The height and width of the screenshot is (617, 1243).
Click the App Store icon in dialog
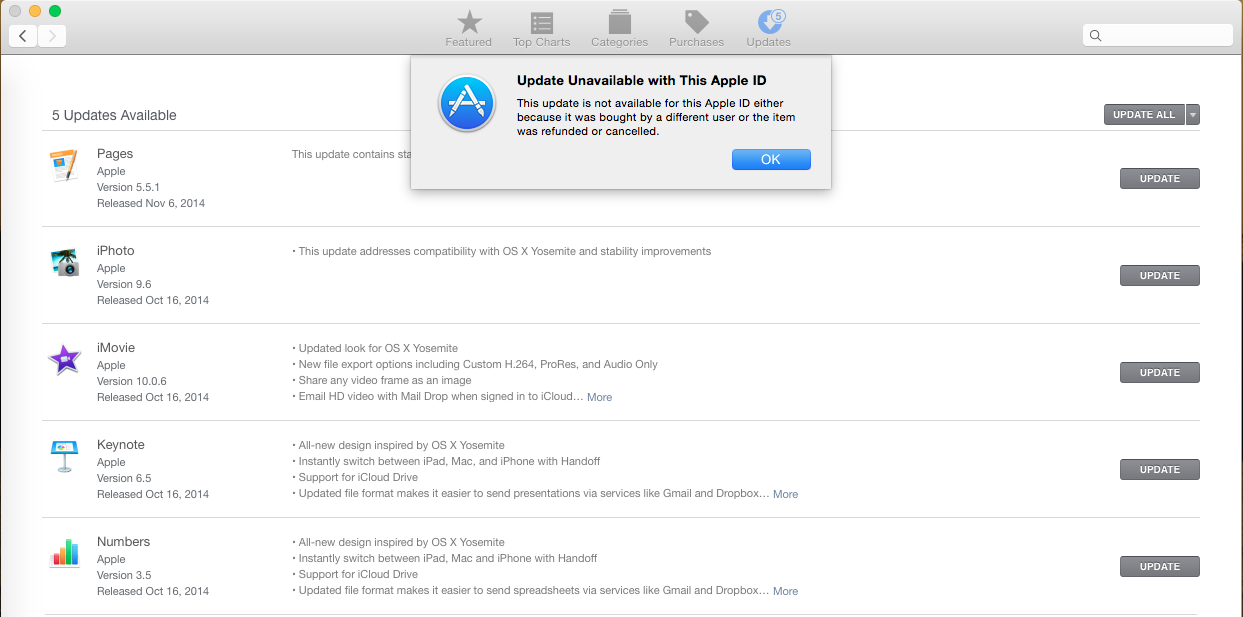[467, 103]
